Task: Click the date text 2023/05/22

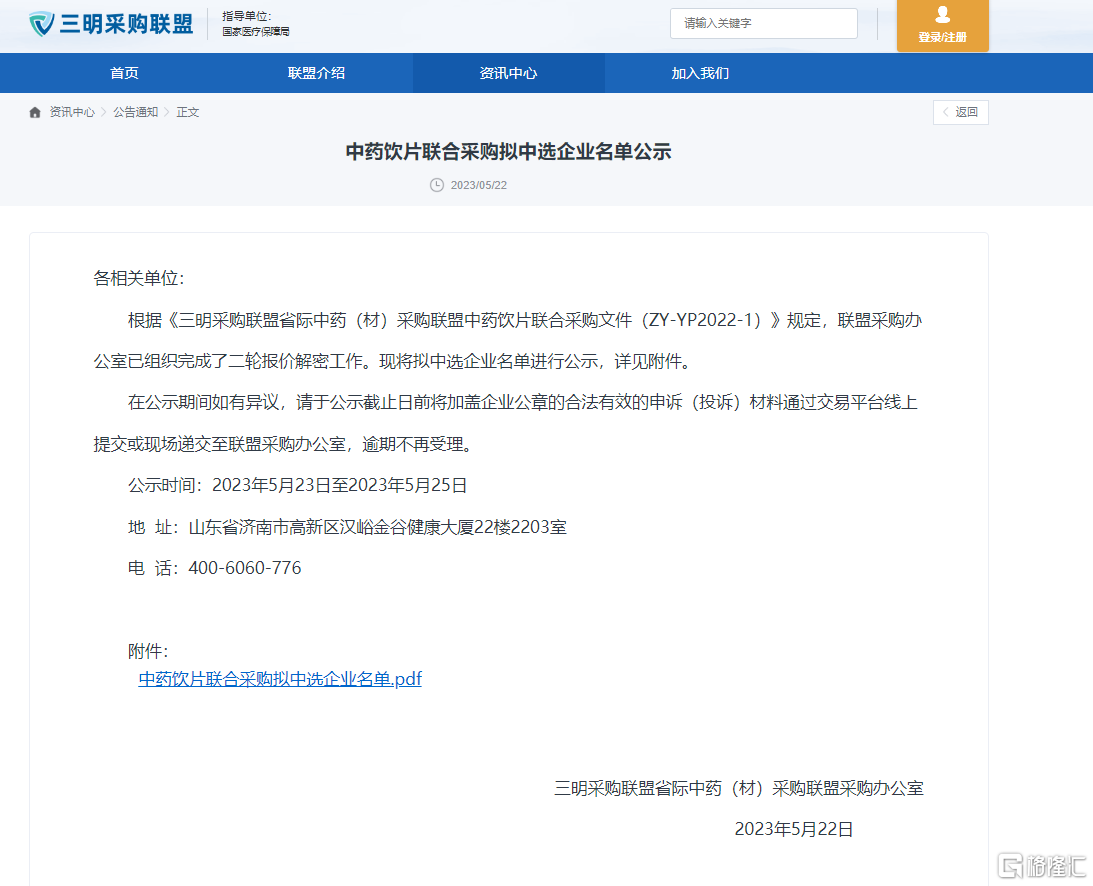Action: (479, 185)
